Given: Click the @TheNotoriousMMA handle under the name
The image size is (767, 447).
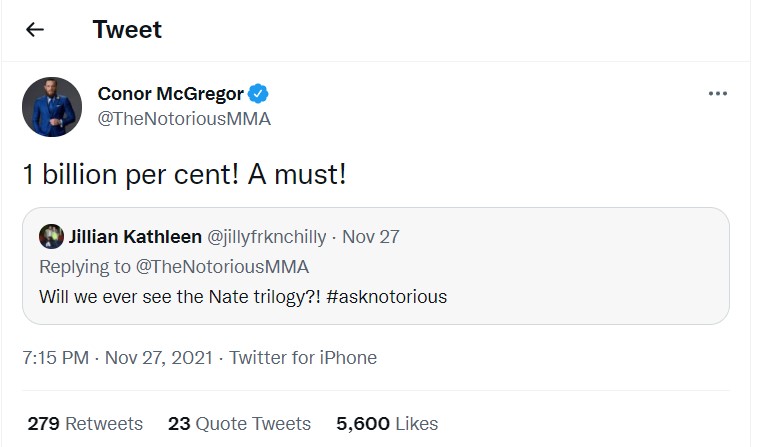Looking at the screenshot, I should [x=184, y=119].
